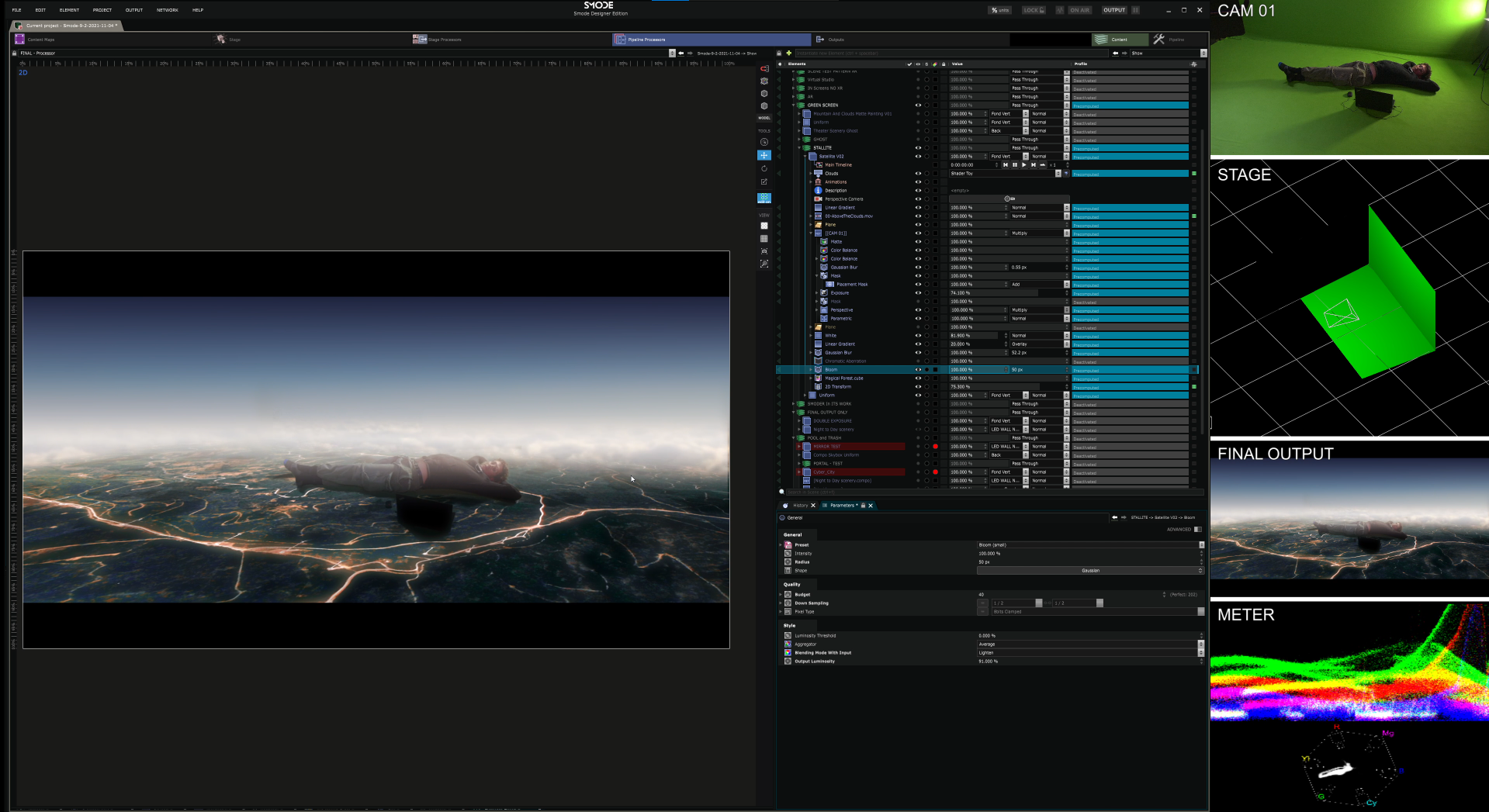The height and width of the screenshot is (812, 1489).
Task: Open the ELEMENT menu
Action: (x=69, y=10)
